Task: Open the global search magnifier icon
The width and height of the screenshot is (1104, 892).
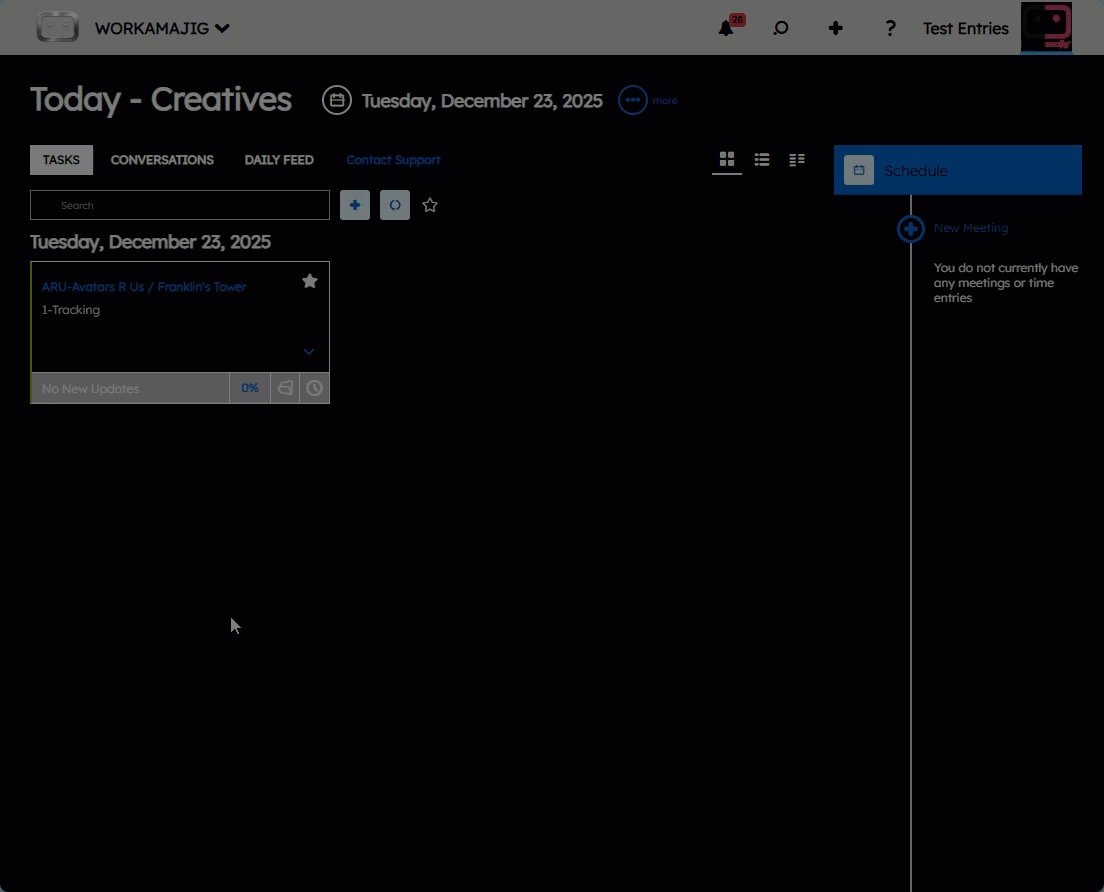Action: [x=780, y=28]
